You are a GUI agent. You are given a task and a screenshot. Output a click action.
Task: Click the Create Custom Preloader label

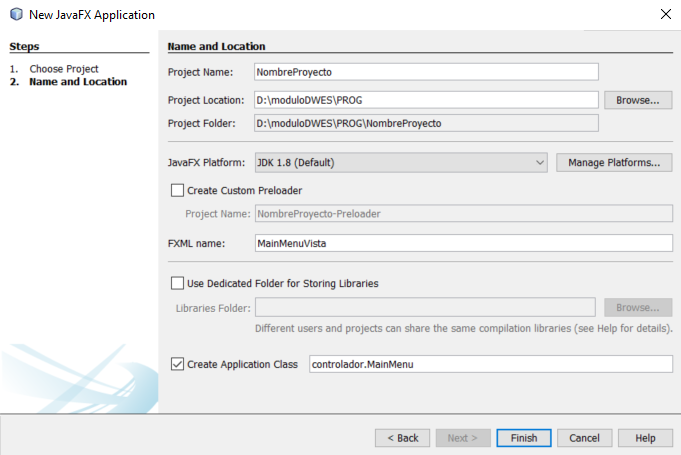(245, 191)
